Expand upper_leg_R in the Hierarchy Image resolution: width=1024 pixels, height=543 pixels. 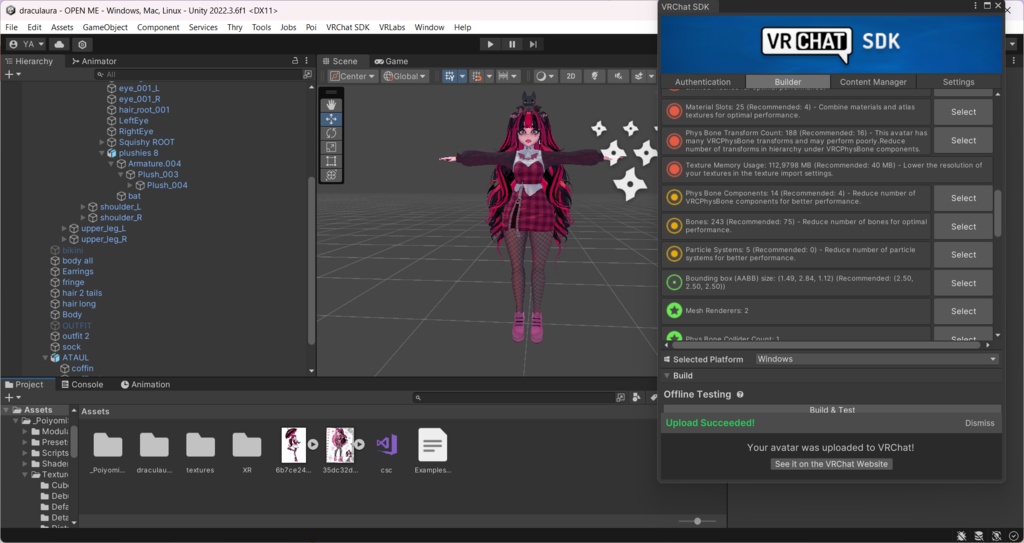64,239
